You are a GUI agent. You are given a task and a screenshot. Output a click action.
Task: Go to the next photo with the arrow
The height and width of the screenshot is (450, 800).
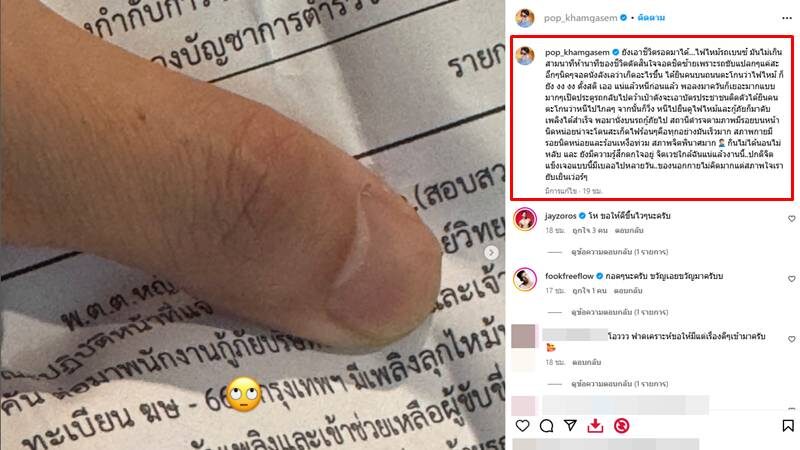coord(491,253)
